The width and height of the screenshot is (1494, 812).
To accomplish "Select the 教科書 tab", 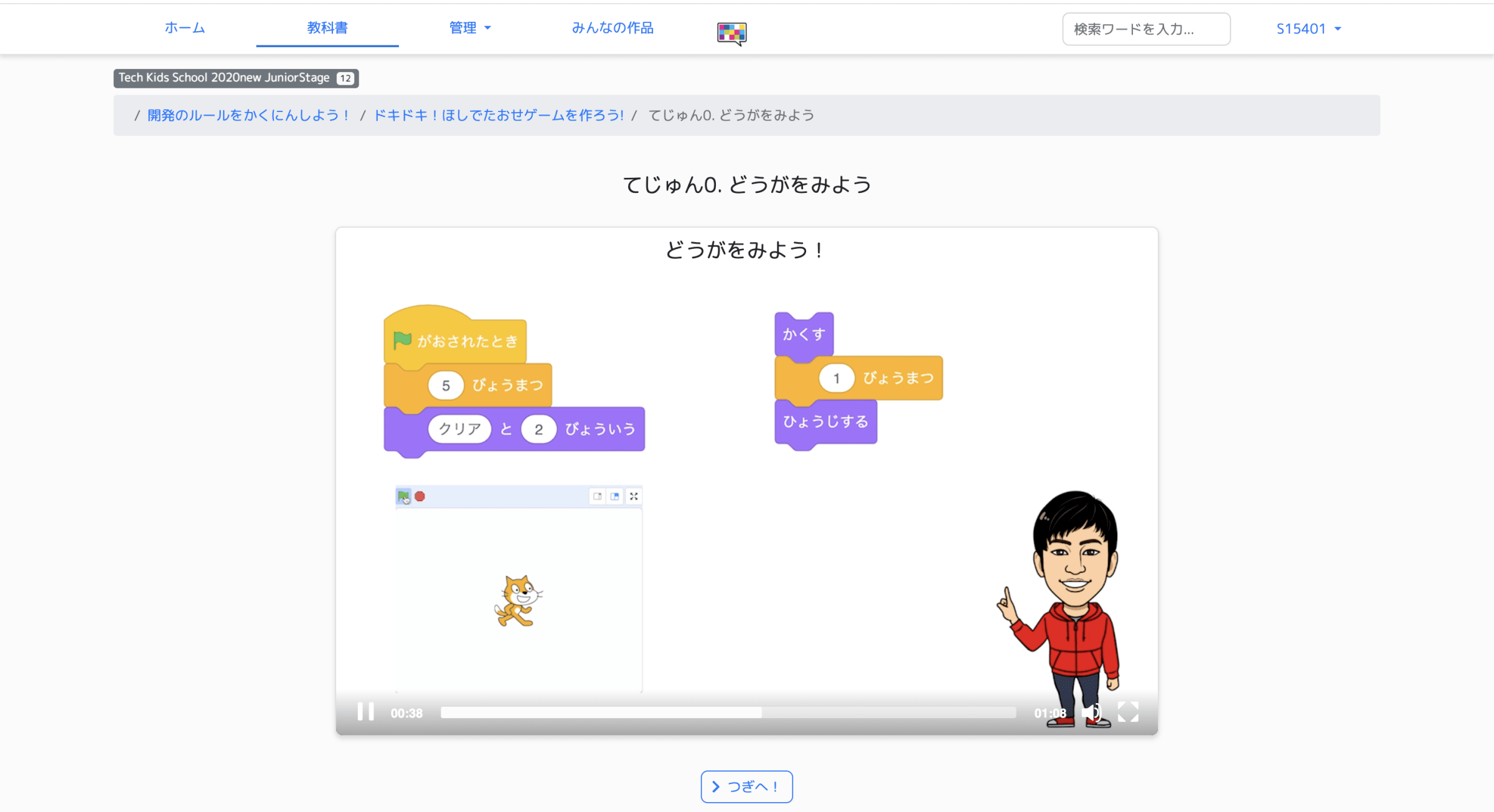I will coord(327,28).
